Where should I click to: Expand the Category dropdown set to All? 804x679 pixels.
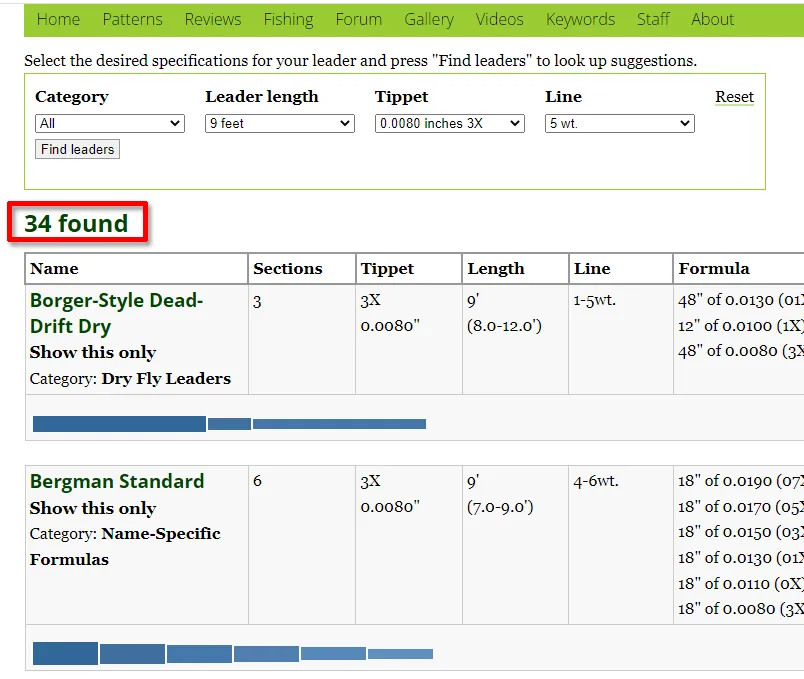(x=110, y=124)
